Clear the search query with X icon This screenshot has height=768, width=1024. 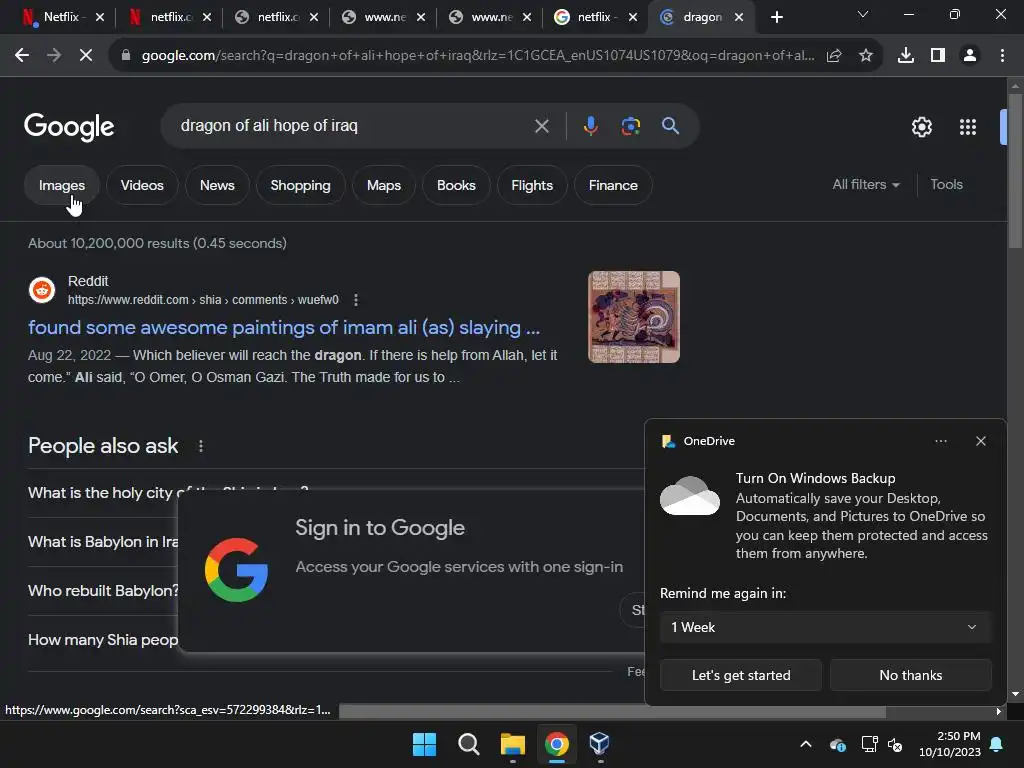click(x=541, y=126)
